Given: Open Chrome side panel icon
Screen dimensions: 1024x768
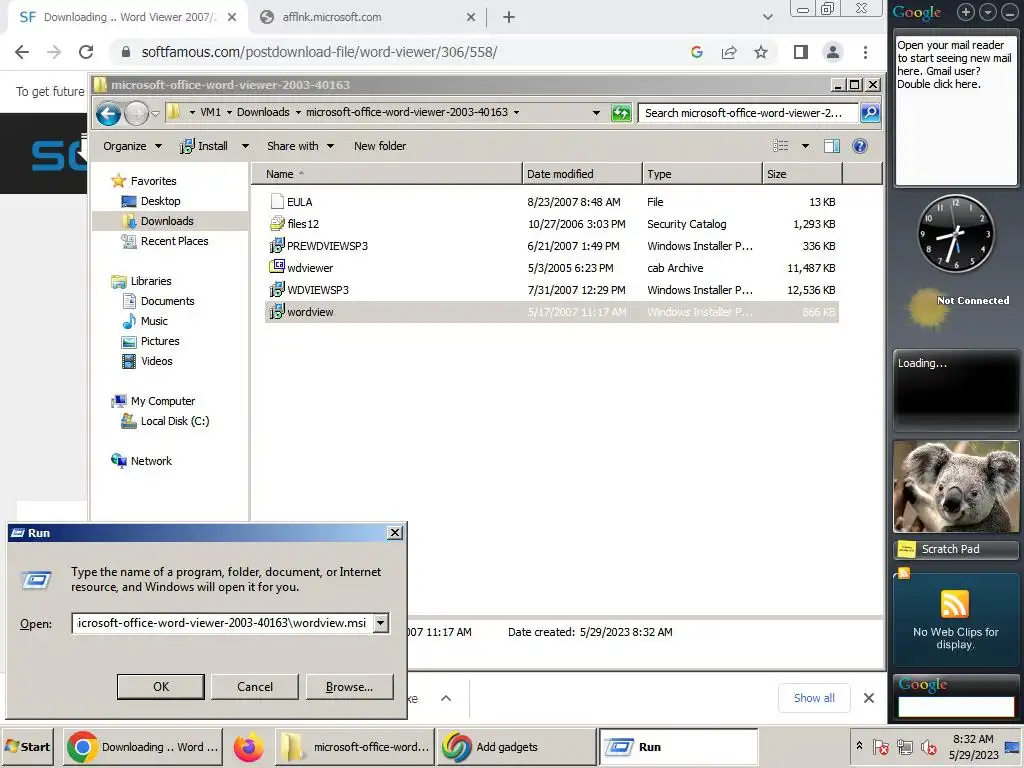Looking at the screenshot, I should pyautogui.click(x=801, y=52).
